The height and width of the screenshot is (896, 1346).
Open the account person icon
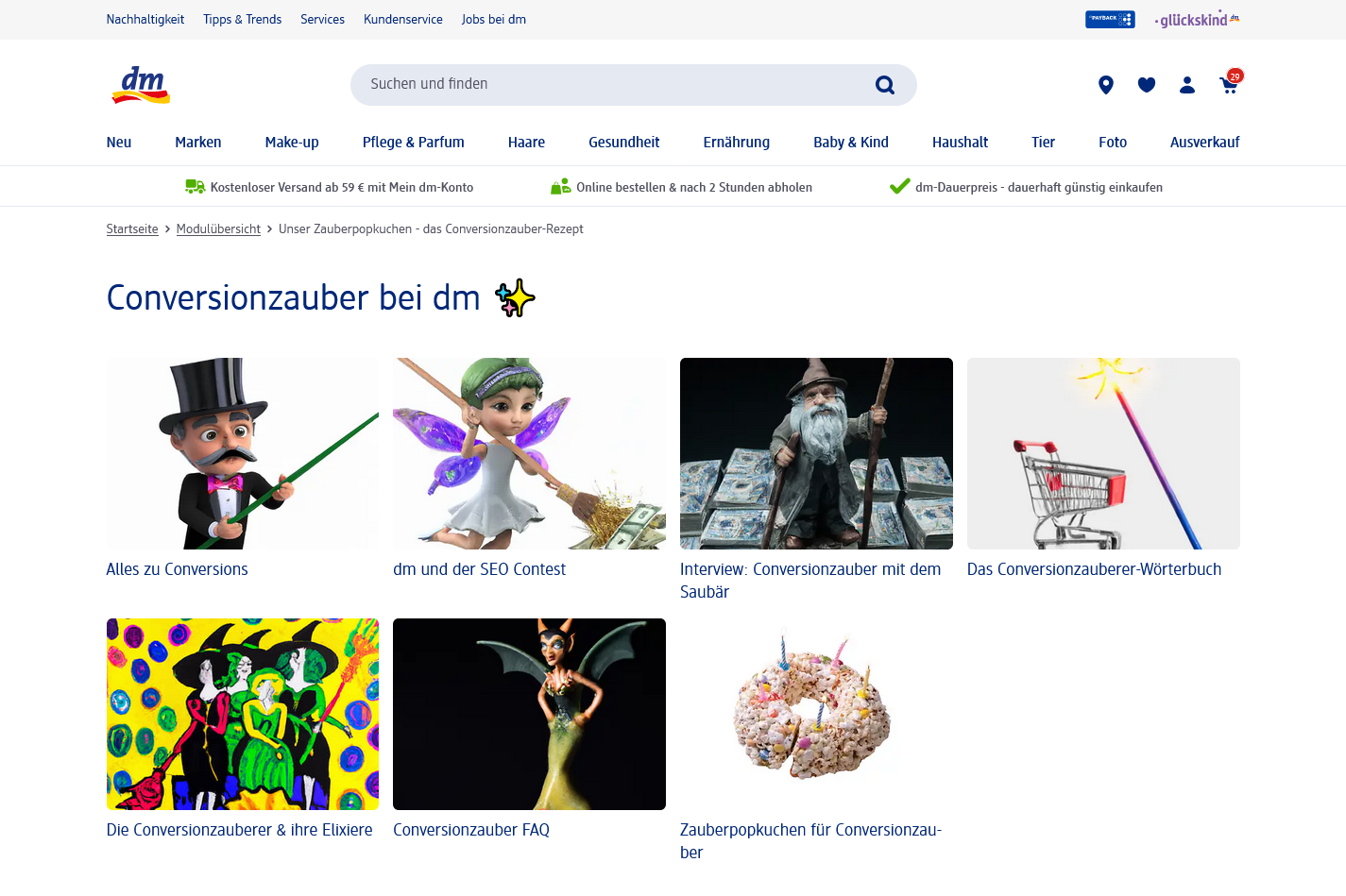coord(1187,85)
